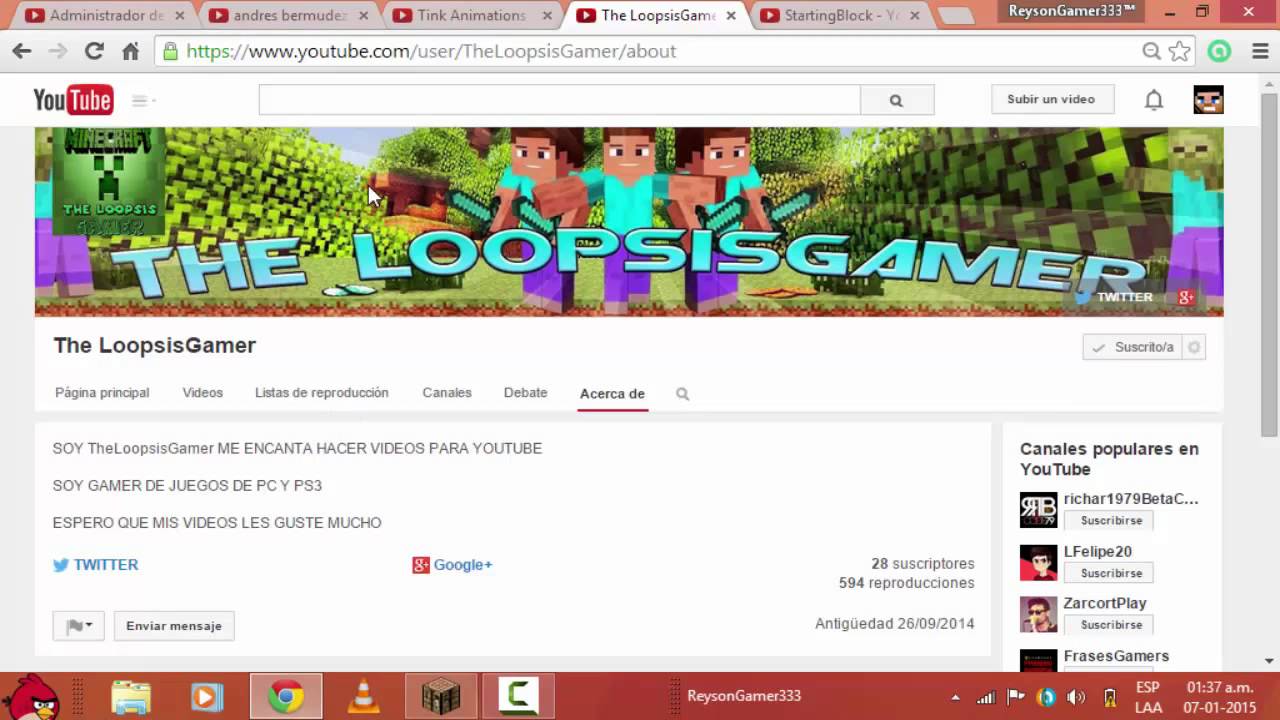Open the Listas de reproducción tab
Viewport: 1280px width, 720px height.
(x=322, y=393)
